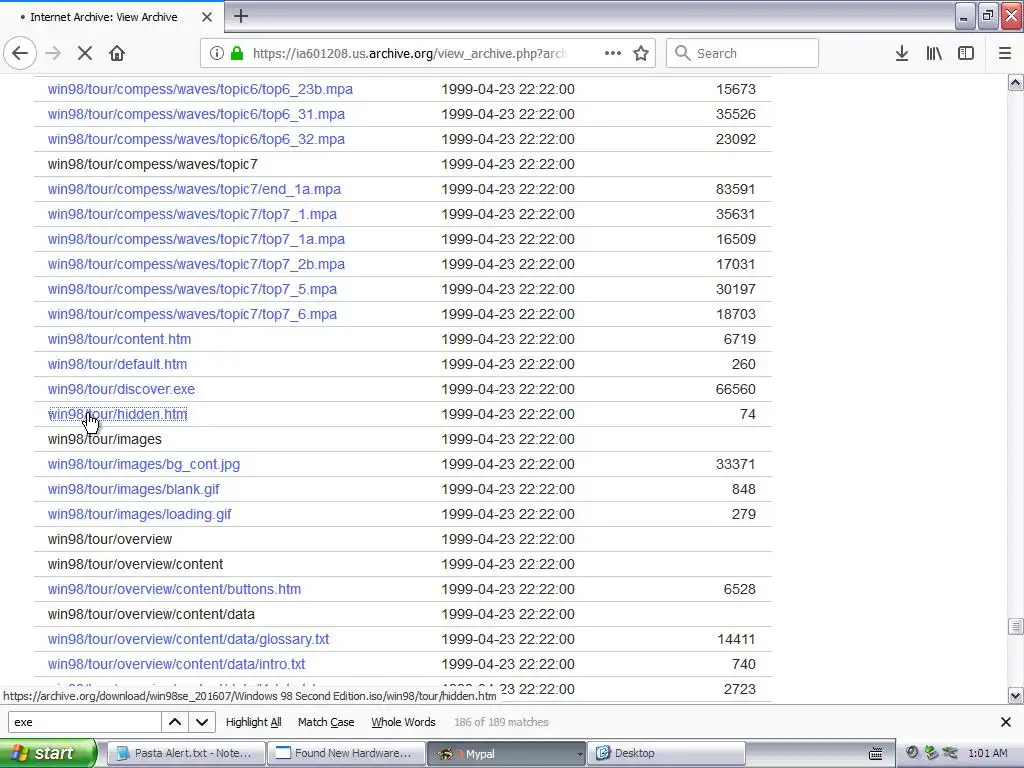Open topic7/top7_1.mpa link

[x=192, y=214]
